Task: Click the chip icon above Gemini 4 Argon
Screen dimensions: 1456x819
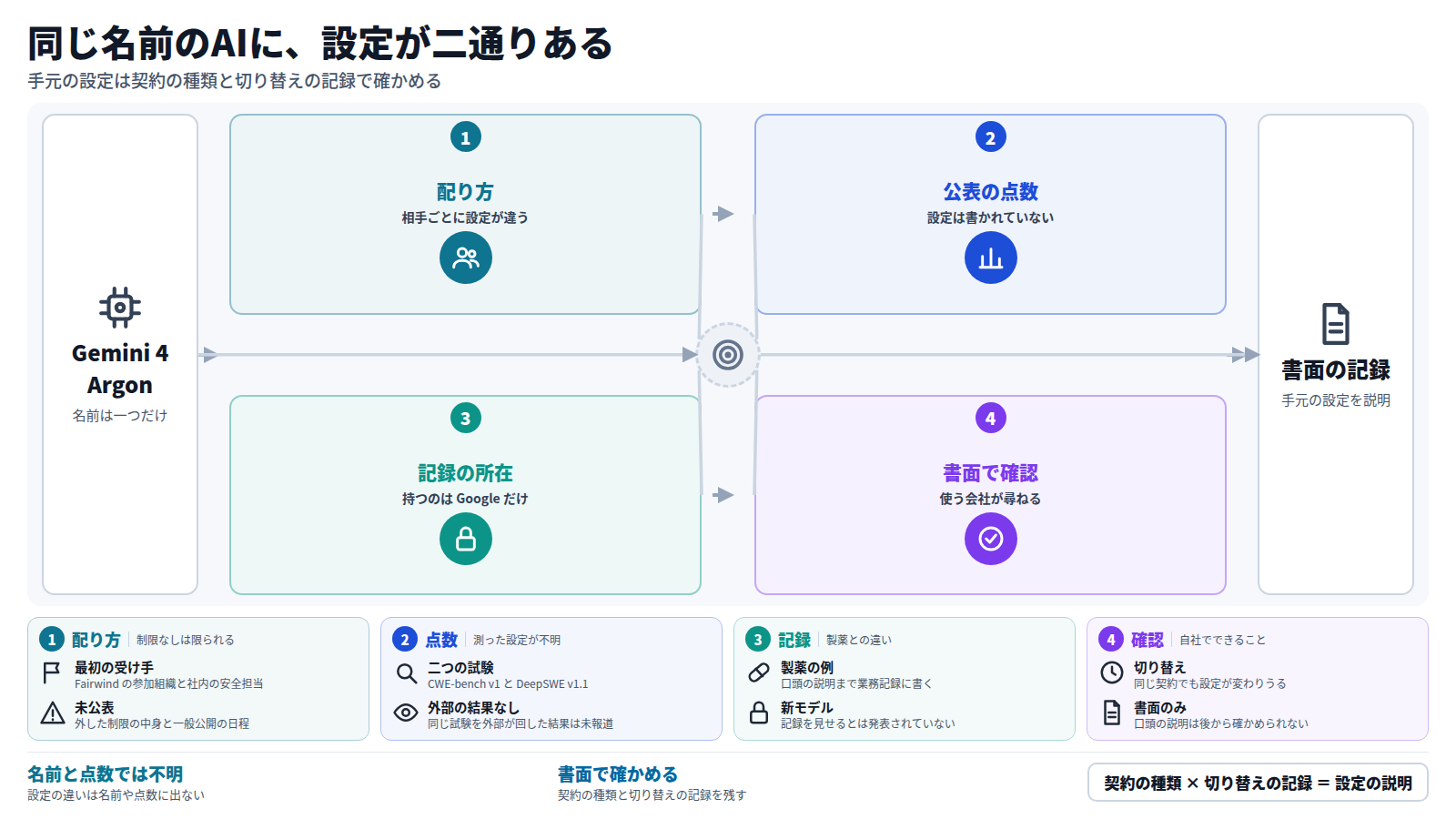Action: (120, 308)
